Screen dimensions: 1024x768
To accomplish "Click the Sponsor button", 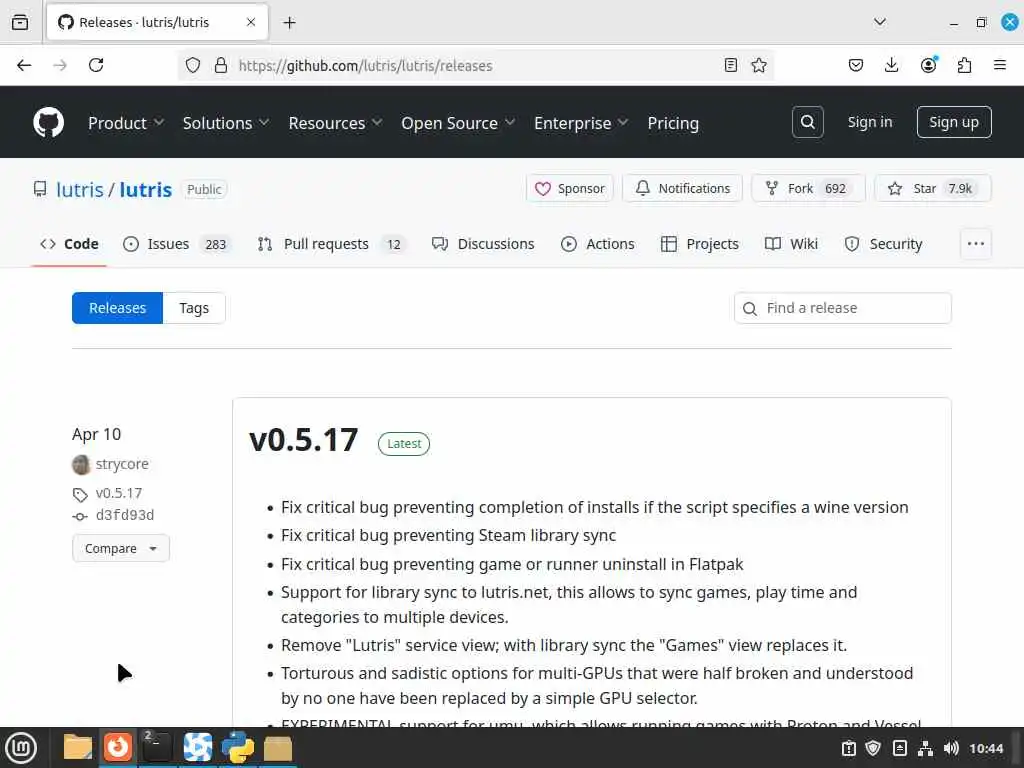I will tap(569, 189).
